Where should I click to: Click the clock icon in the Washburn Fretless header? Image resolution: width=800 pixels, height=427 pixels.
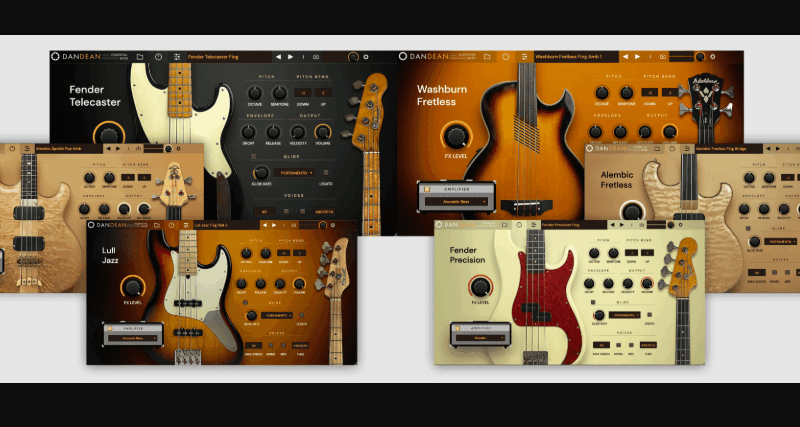click(506, 57)
